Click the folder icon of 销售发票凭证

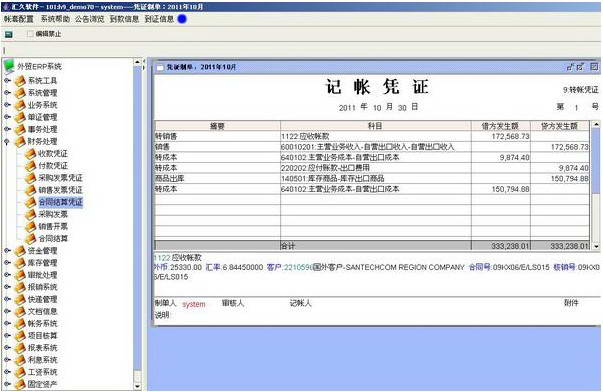(30, 190)
